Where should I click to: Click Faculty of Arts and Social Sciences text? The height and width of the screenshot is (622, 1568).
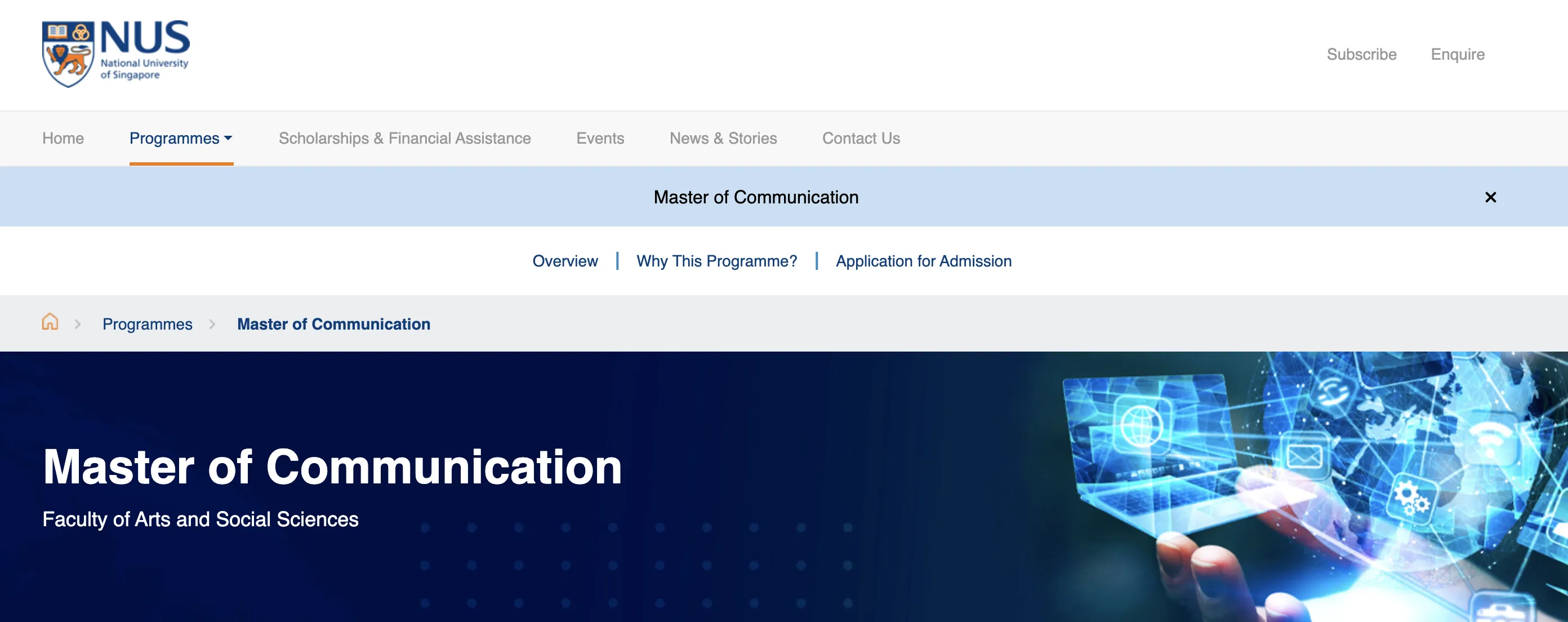[201, 519]
